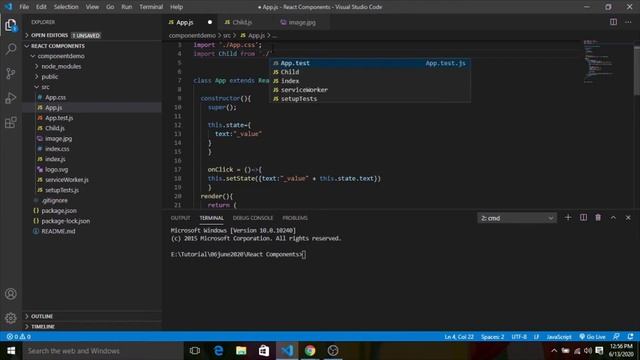Open OBS Studio from taskbar
Viewport: 640px width, 360px height.
point(333,351)
